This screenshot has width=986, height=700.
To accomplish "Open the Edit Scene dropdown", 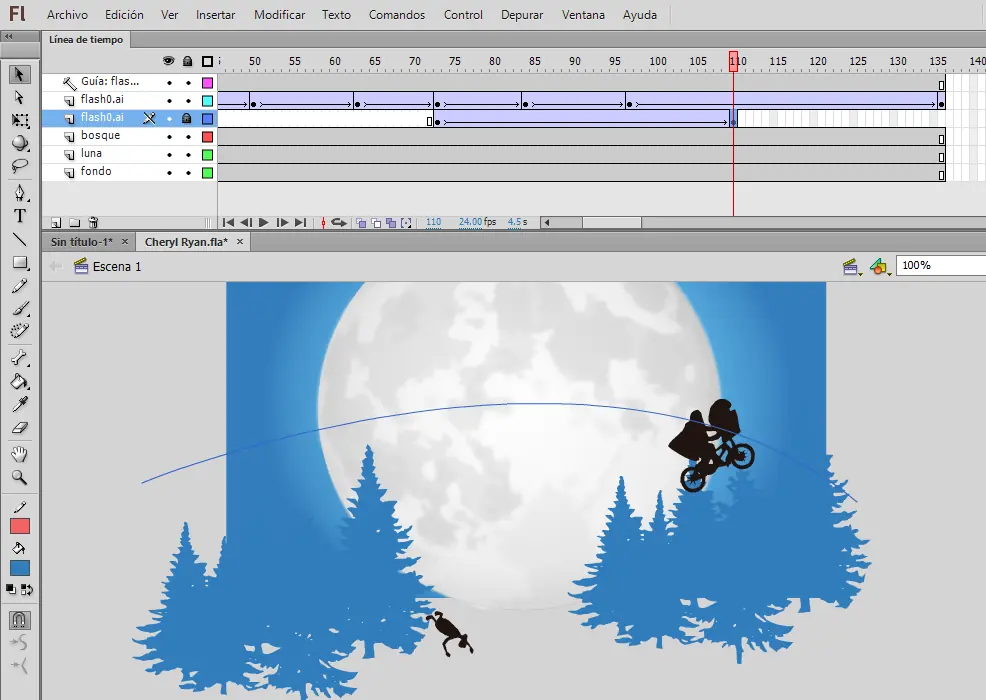I will coord(851,267).
